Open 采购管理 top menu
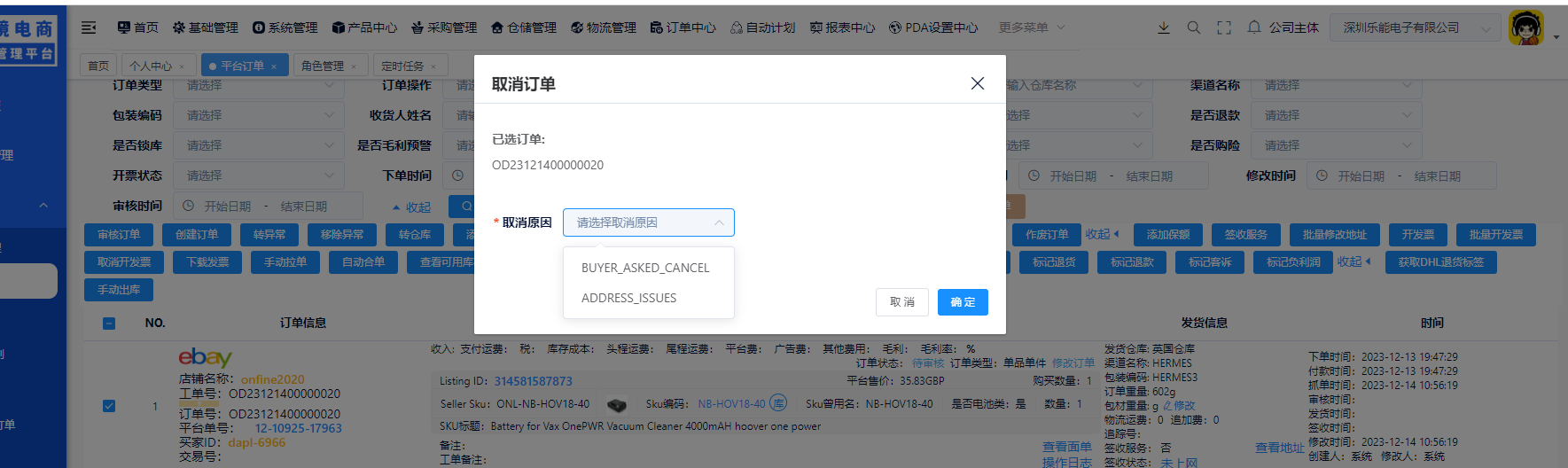1568x468 pixels. pos(444,27)
